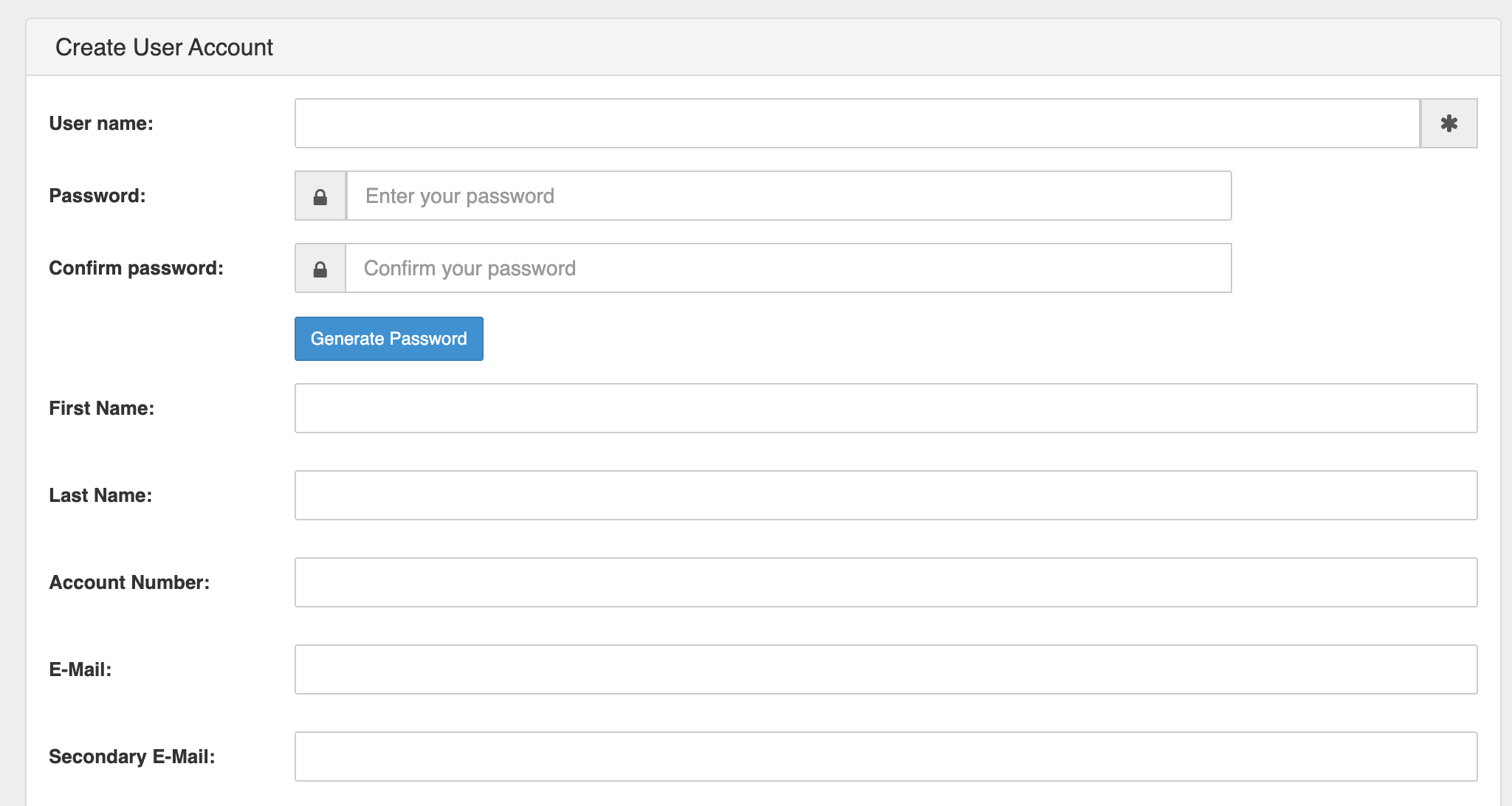Click the 'Create User Account' panel heading
Screen dimensions: 1512x806
coord(164,47)
